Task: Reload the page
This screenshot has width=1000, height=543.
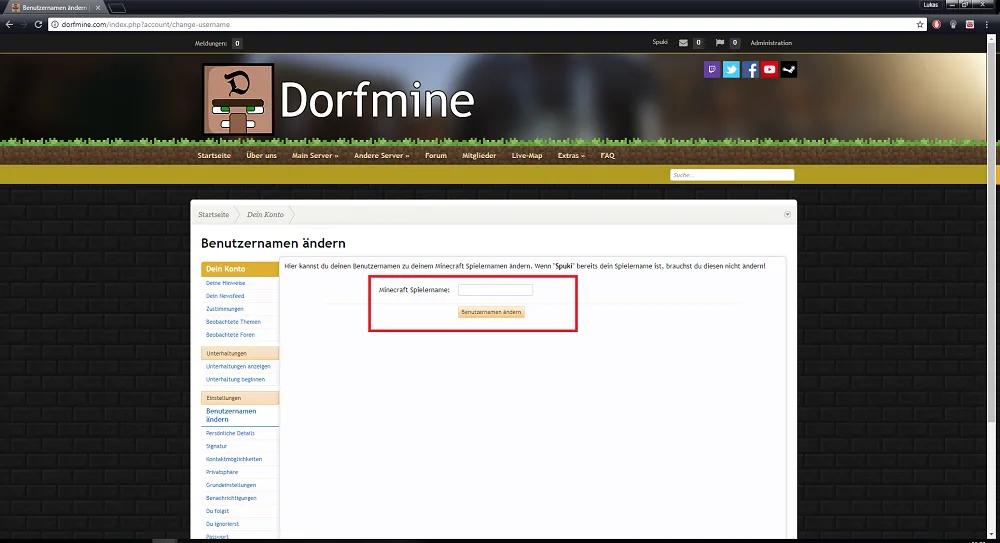Action: (x=38, y=24)
